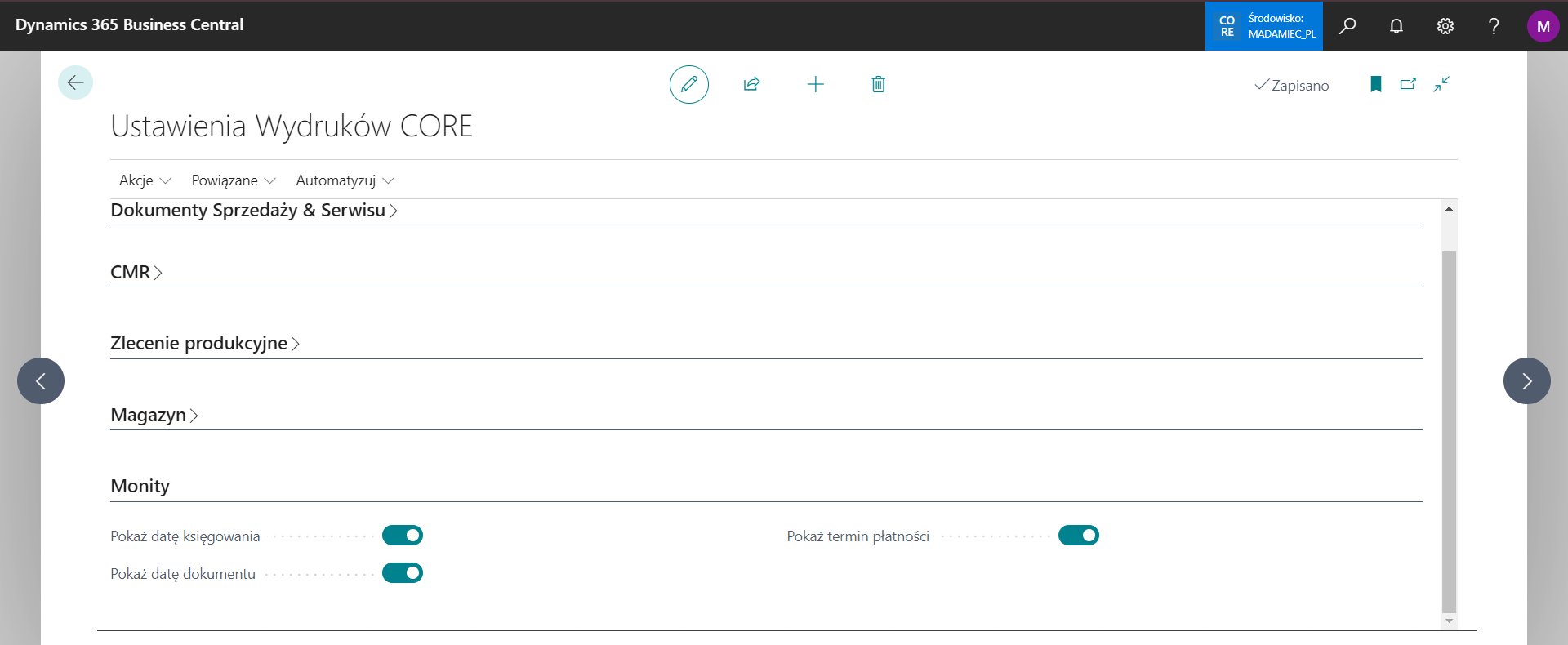
Task: Click the vertical scrollbar down arrow
Action: [1449, 621]
